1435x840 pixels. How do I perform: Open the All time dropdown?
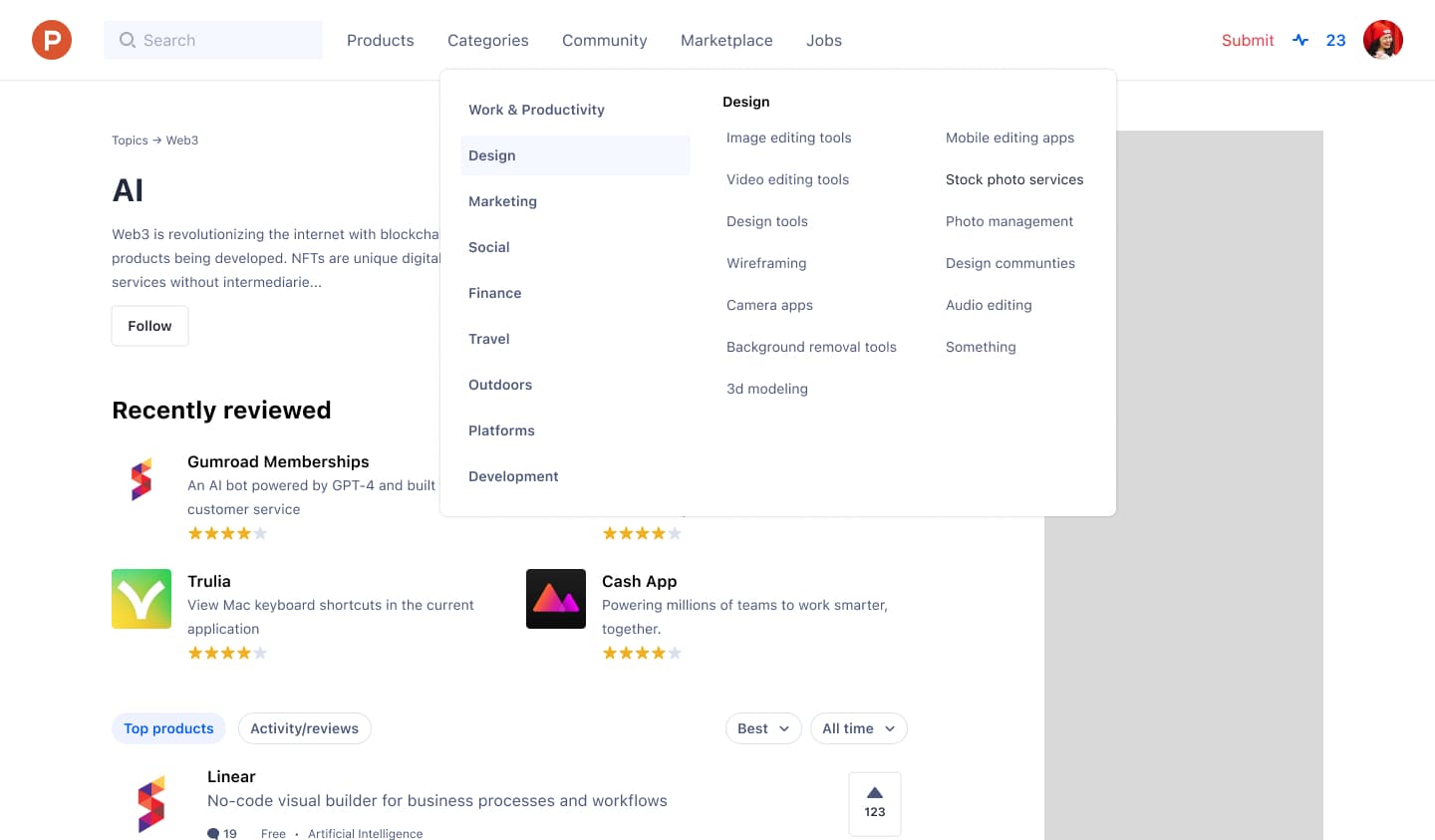tap(858, 728)
